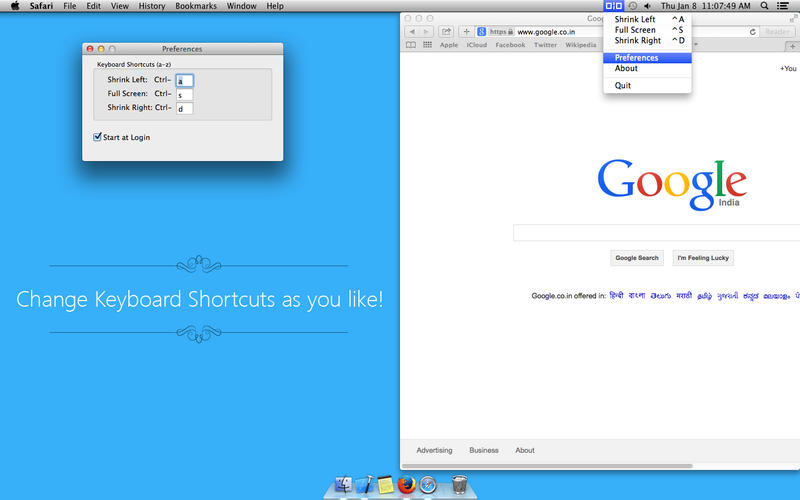The height and width of the screenshot is (500, 800).
Task: Choose Full Screen in dropdown menu
Action: (647, 30)
